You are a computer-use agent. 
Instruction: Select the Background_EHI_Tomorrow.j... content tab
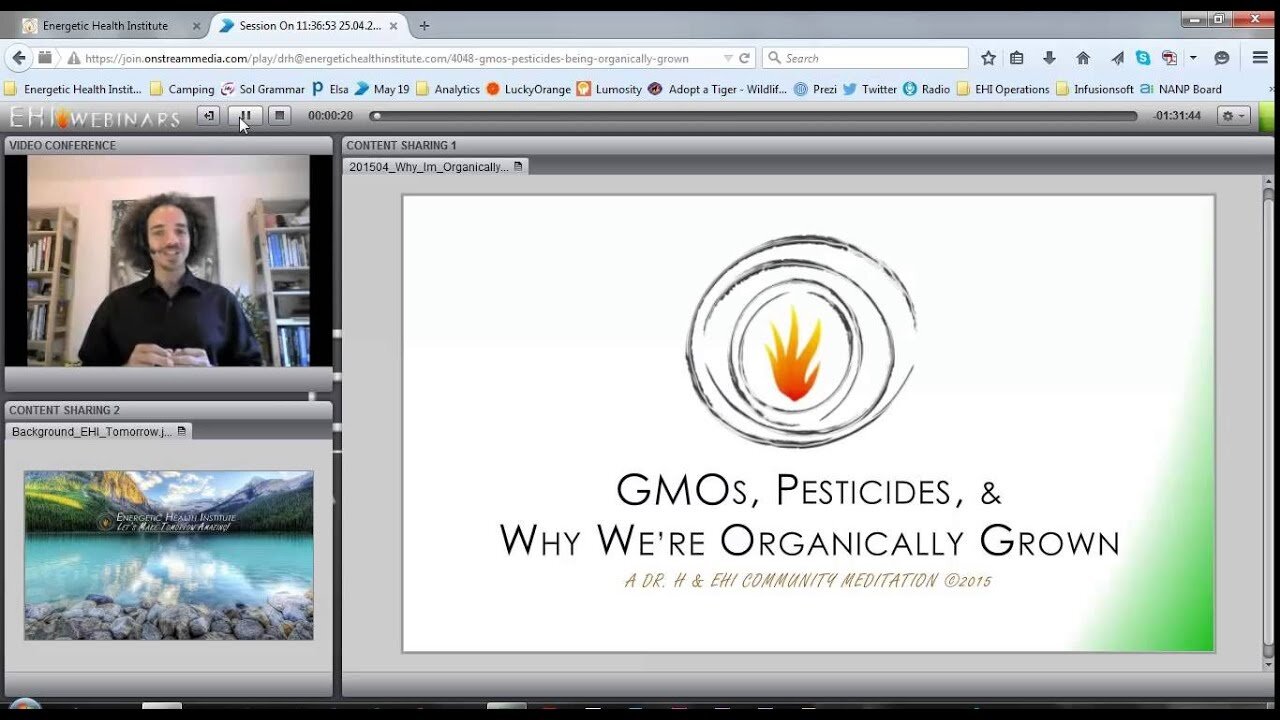pyautogui.click(x=99, y=432)
